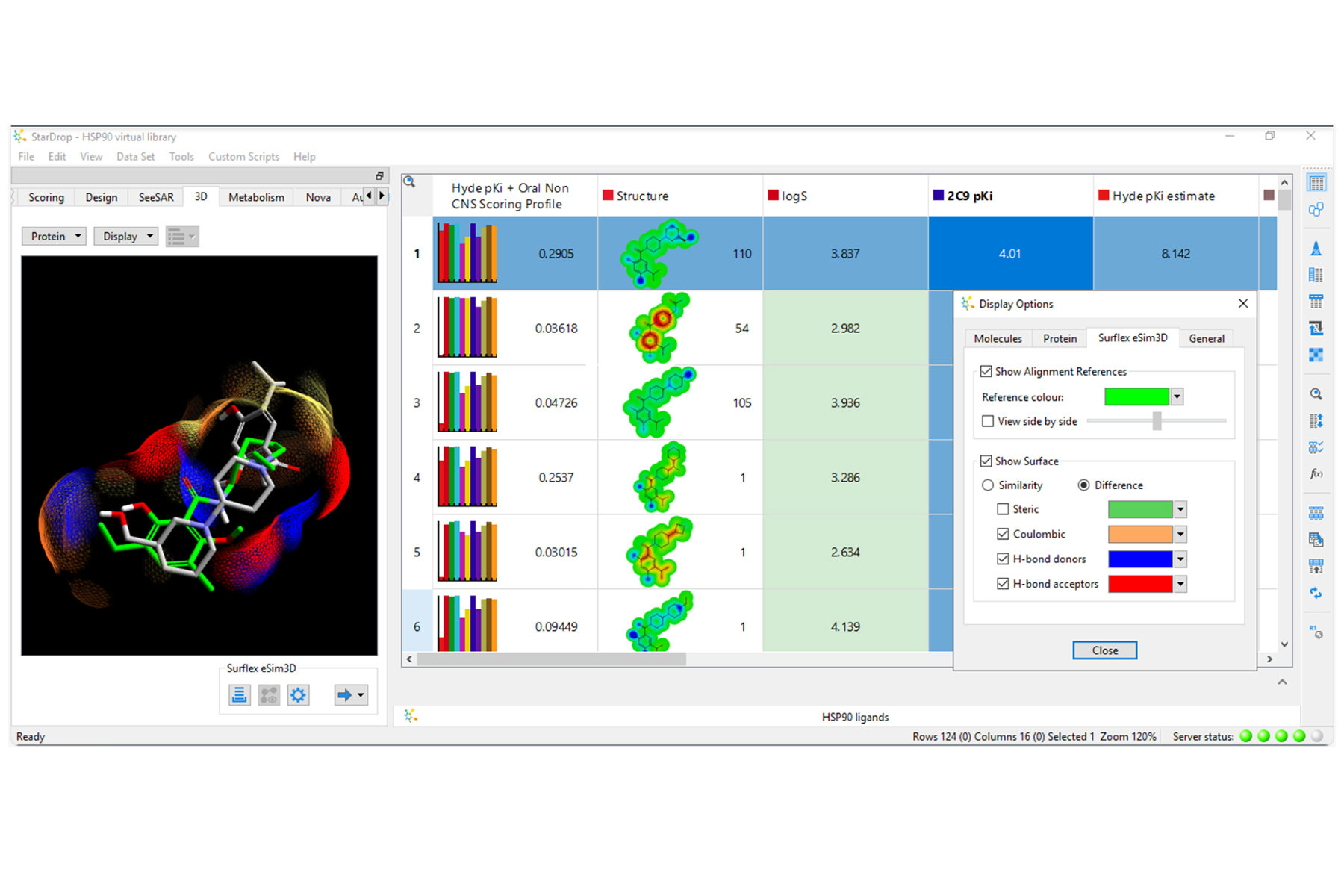Click the magnifier find icon in right toolbar
1344x896 pixels.
coord(1316,394)
